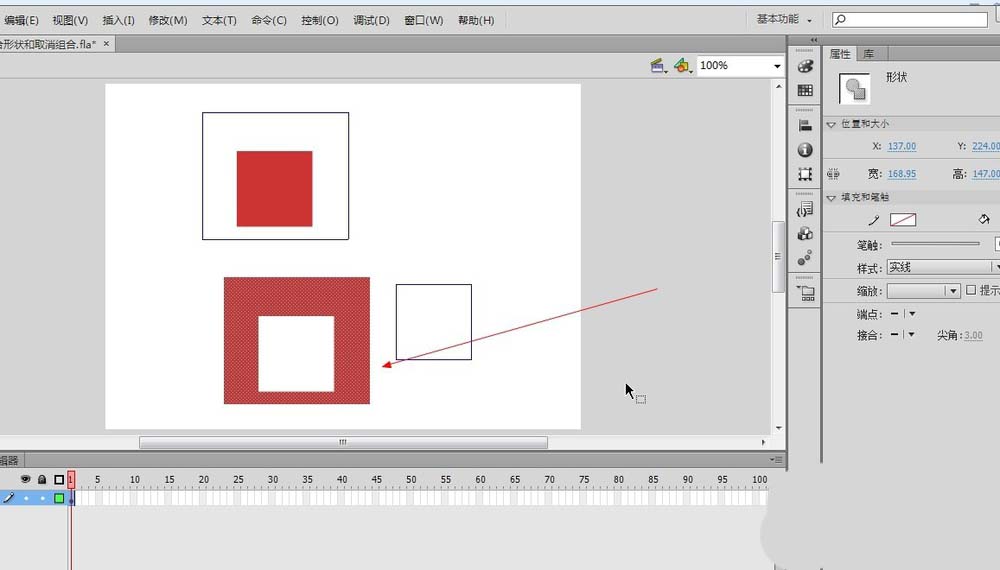The width and height of the screenshot is (1000, 570).
Task: Switch to the 属性 tab
Action: click(840, 54)
